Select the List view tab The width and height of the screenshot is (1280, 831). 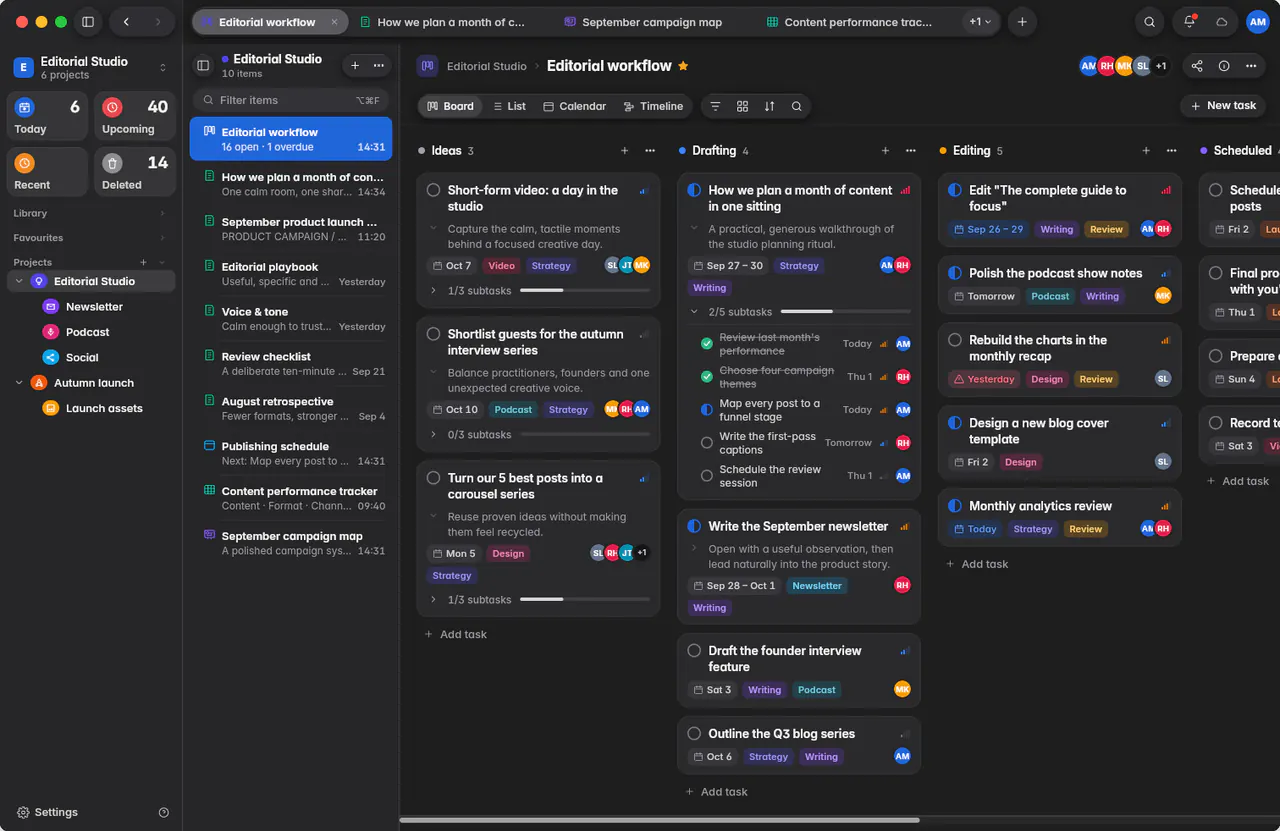tap(507, 106)
